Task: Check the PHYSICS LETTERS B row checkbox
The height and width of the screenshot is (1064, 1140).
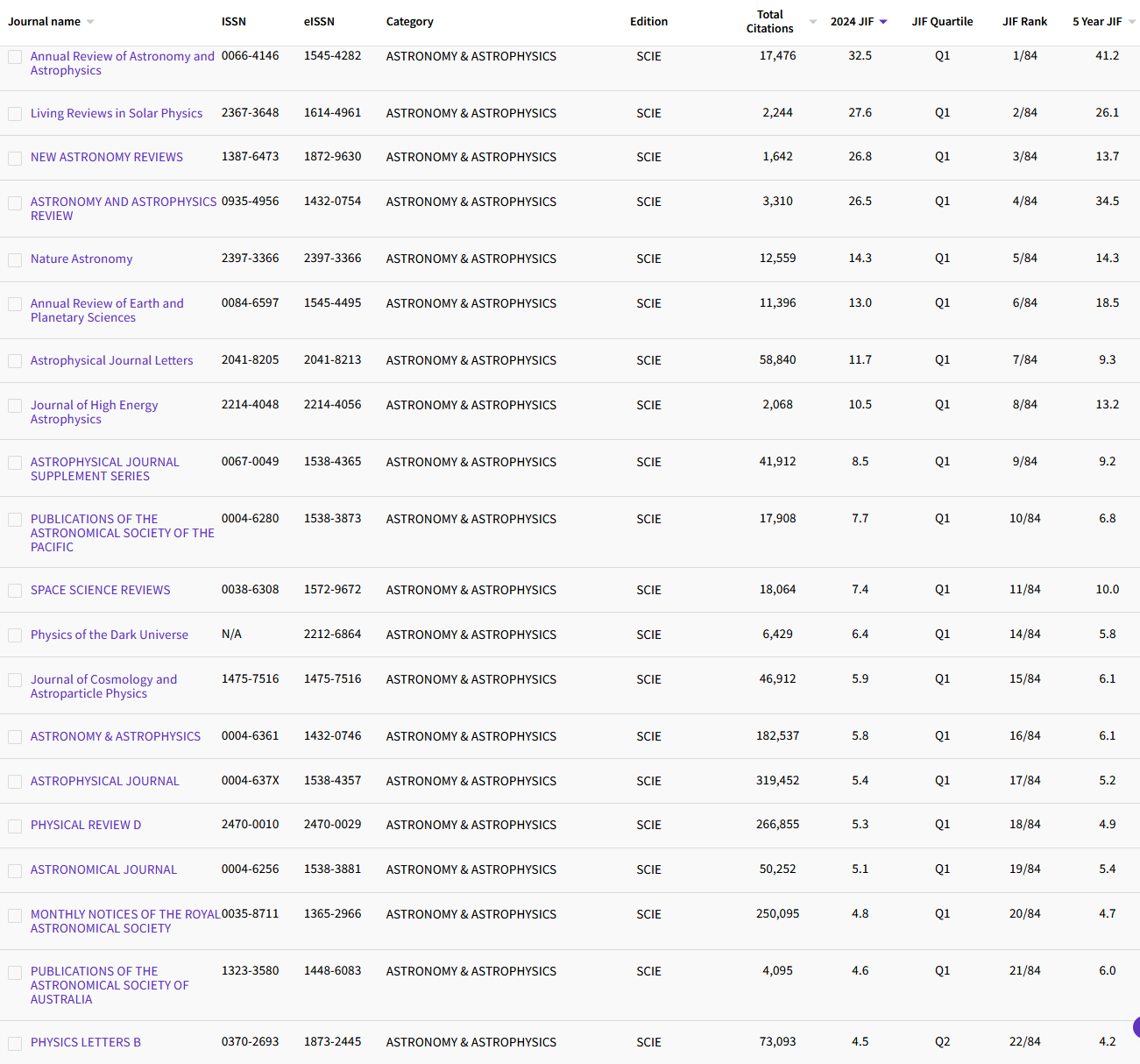Action: 15,1043
